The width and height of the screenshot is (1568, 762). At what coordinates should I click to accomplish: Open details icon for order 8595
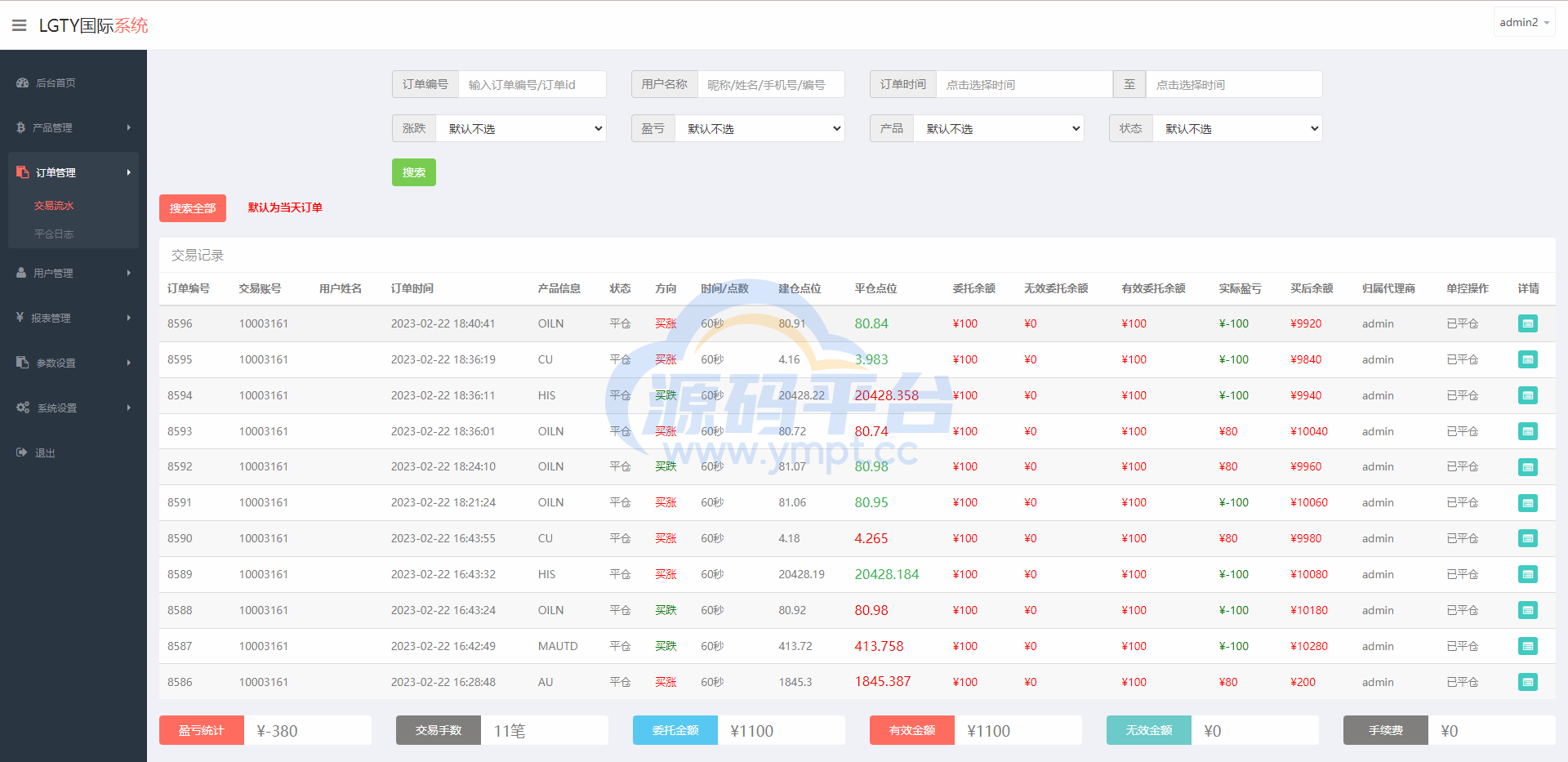click(x=1527, y=359)
